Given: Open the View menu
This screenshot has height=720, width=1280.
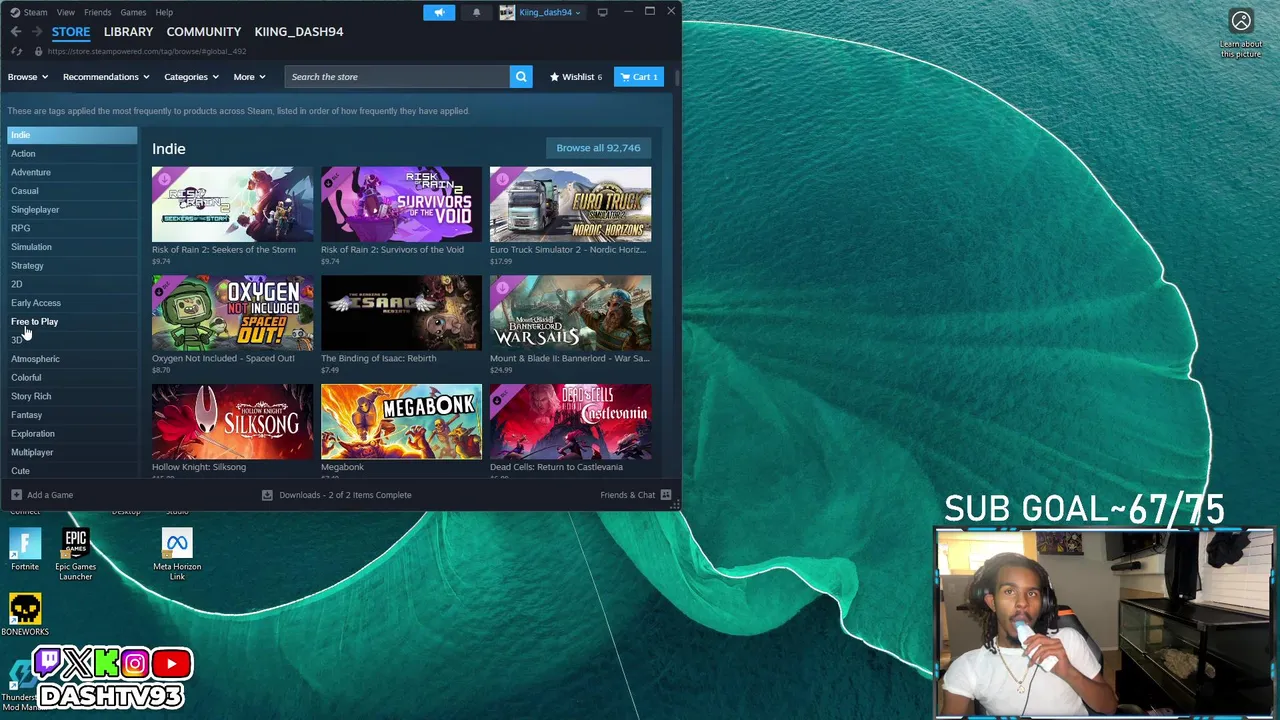Looking at the screenshot, I should 65,12.
